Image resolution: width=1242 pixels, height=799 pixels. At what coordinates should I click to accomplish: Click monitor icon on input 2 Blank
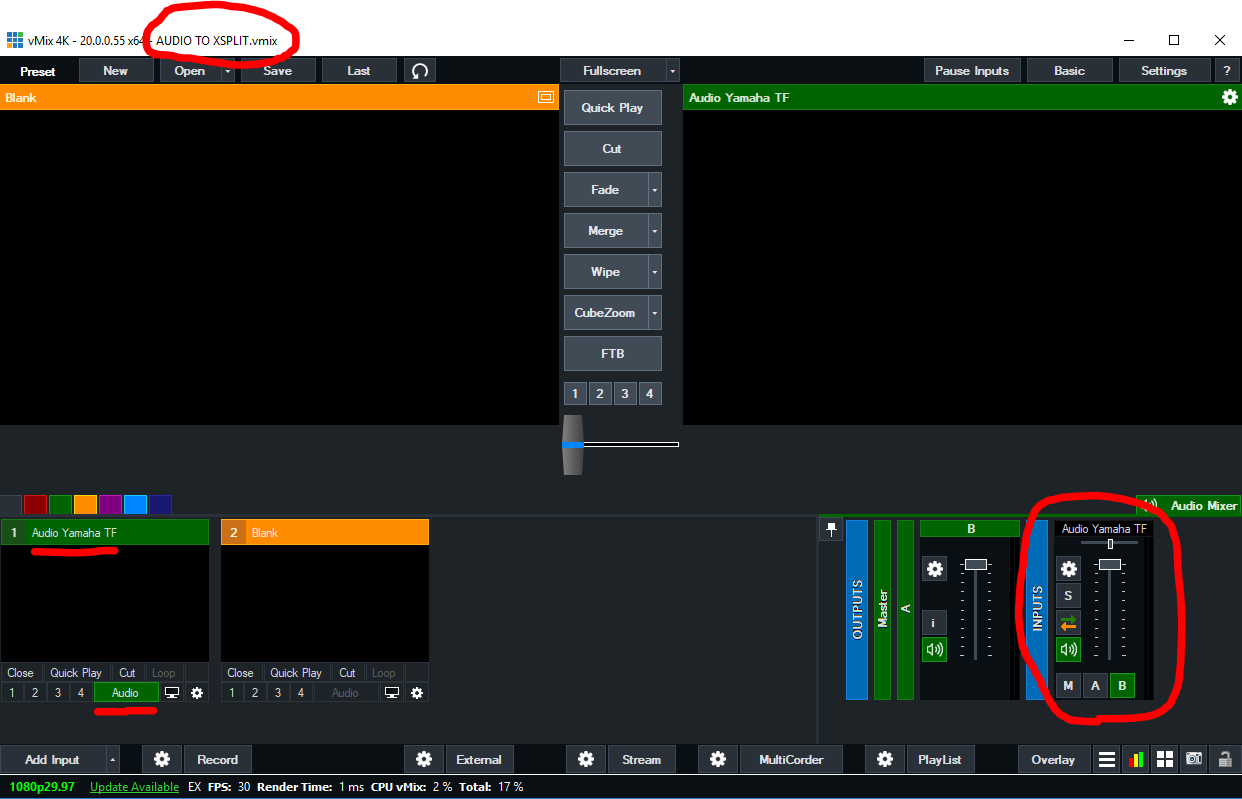pyautogui.click(x=392, y=692)
